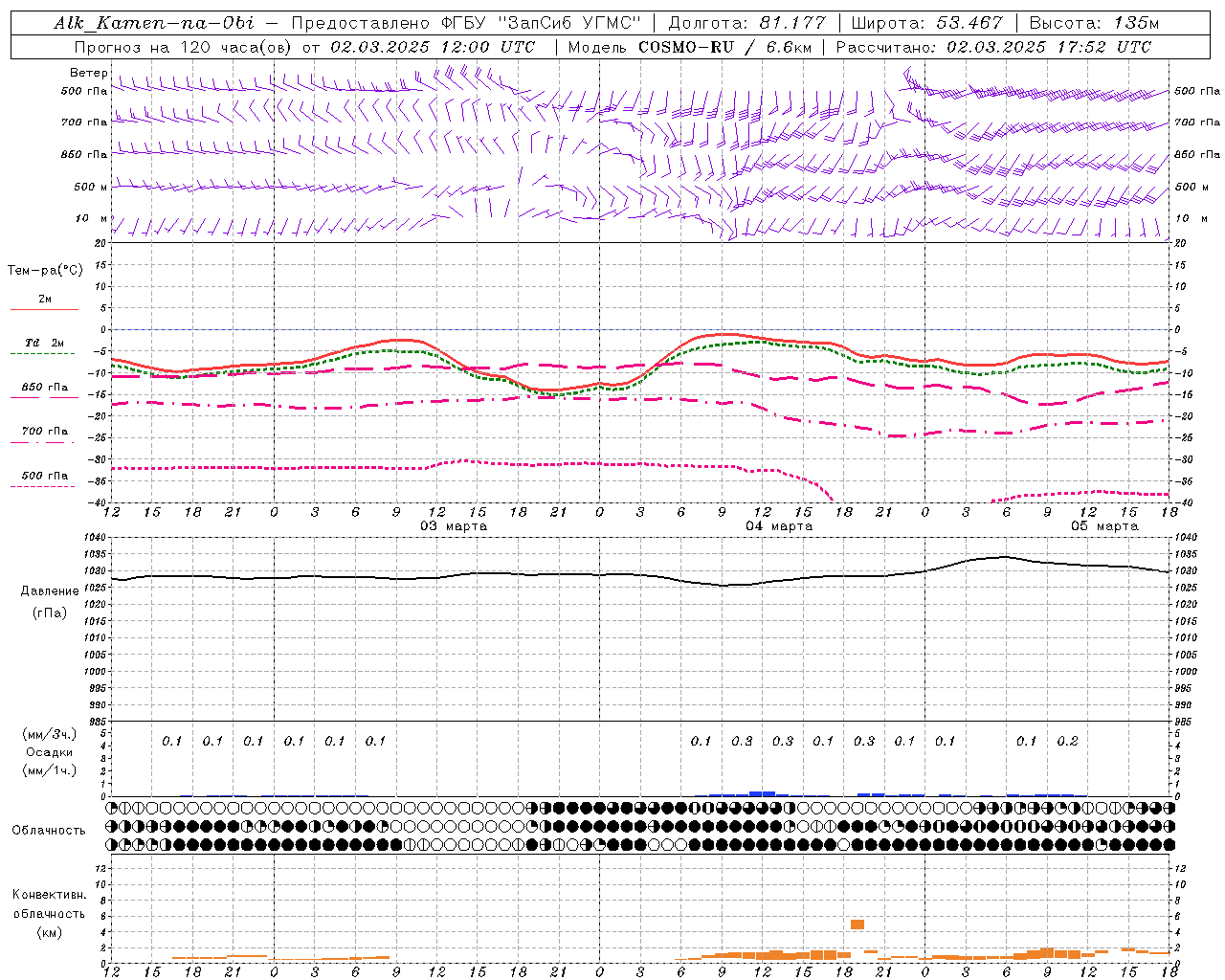The width and height of the screenshot is (1225, 980).
Task: Click the 'Осадки' precipitation label
Action: tap(50, 752)
